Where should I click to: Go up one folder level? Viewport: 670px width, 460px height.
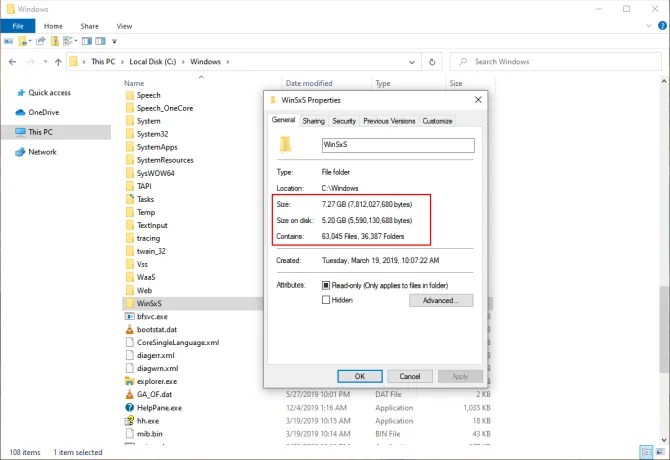point(59,62)
